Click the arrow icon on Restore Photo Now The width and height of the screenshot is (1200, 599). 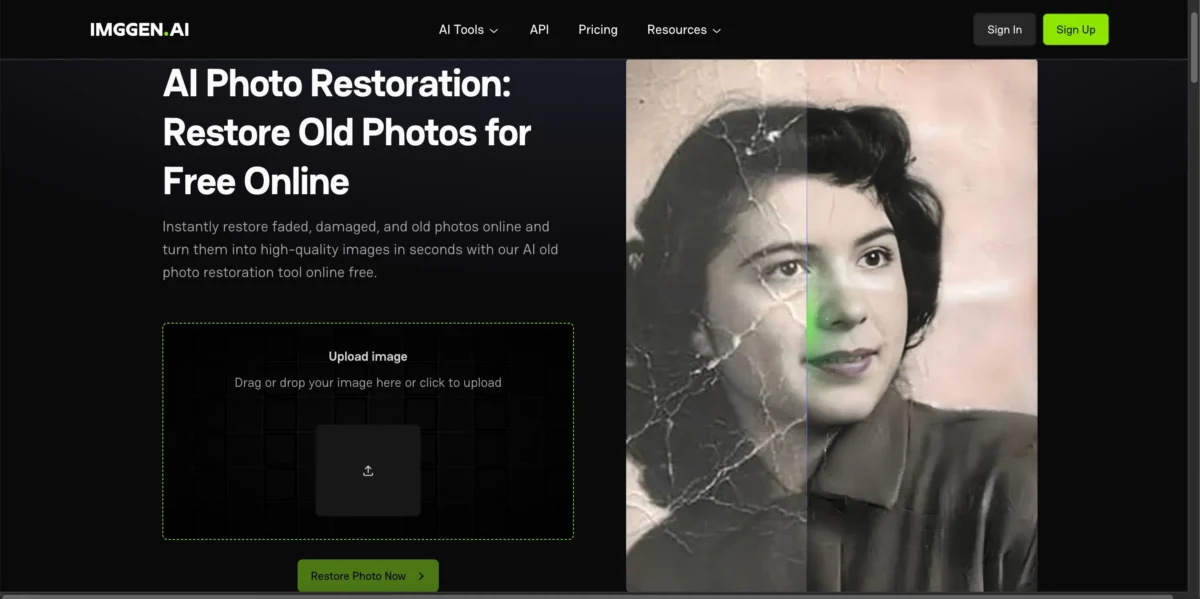pos(422,576)
